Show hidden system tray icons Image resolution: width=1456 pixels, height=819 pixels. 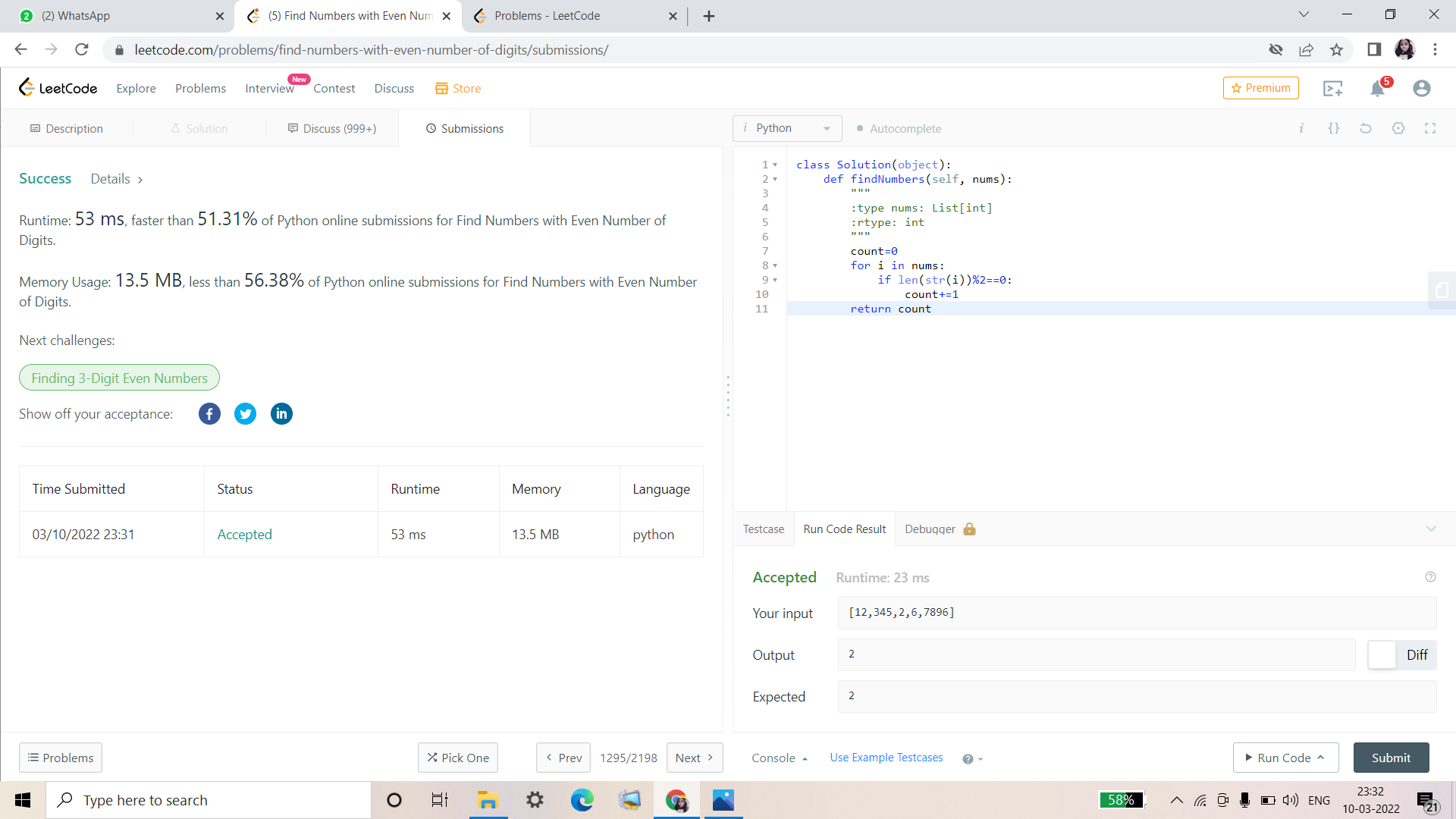click(1176, 800)
